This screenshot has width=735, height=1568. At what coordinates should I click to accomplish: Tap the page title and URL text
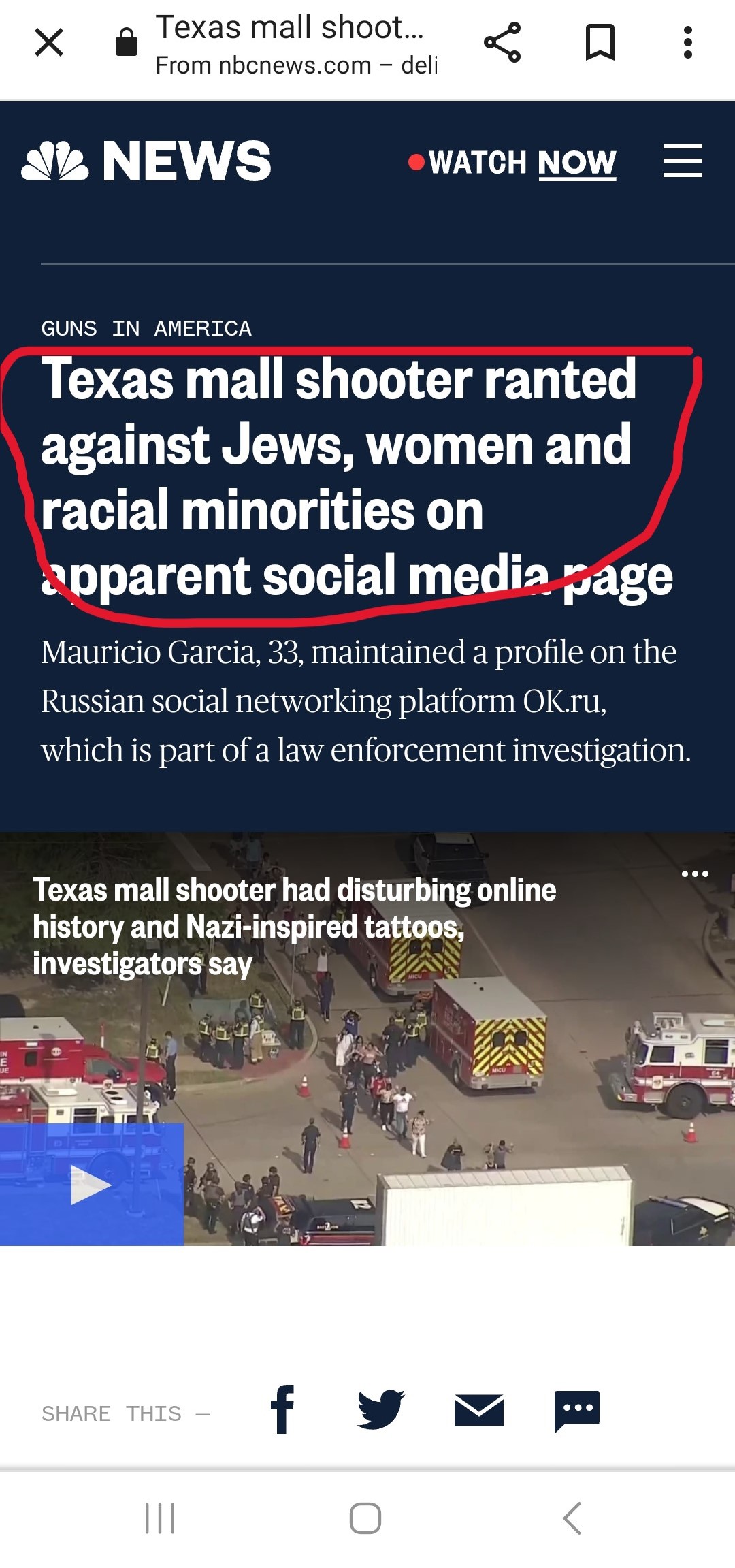click(x=296, y=45)
